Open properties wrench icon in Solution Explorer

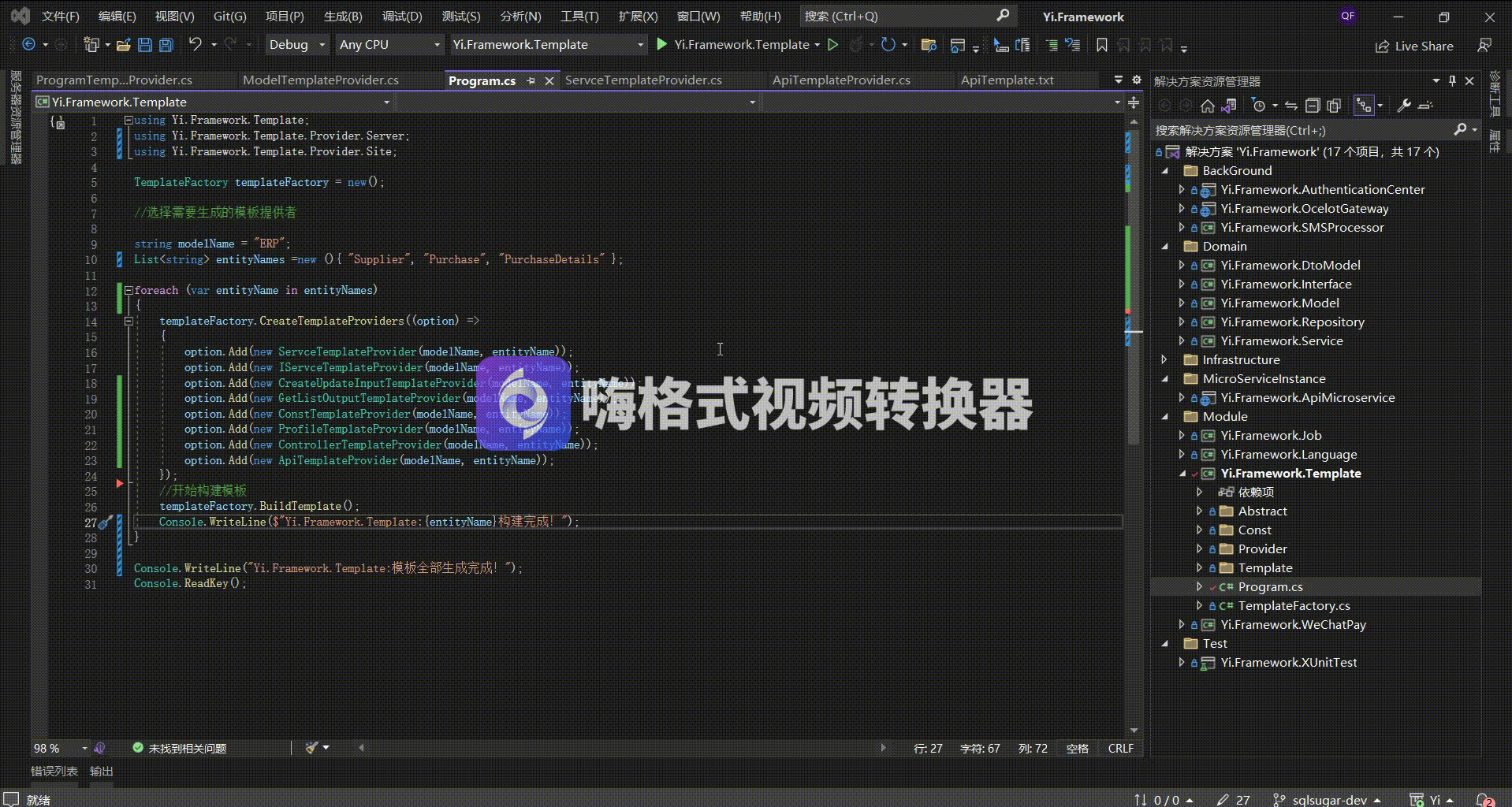click(1403, 106)
